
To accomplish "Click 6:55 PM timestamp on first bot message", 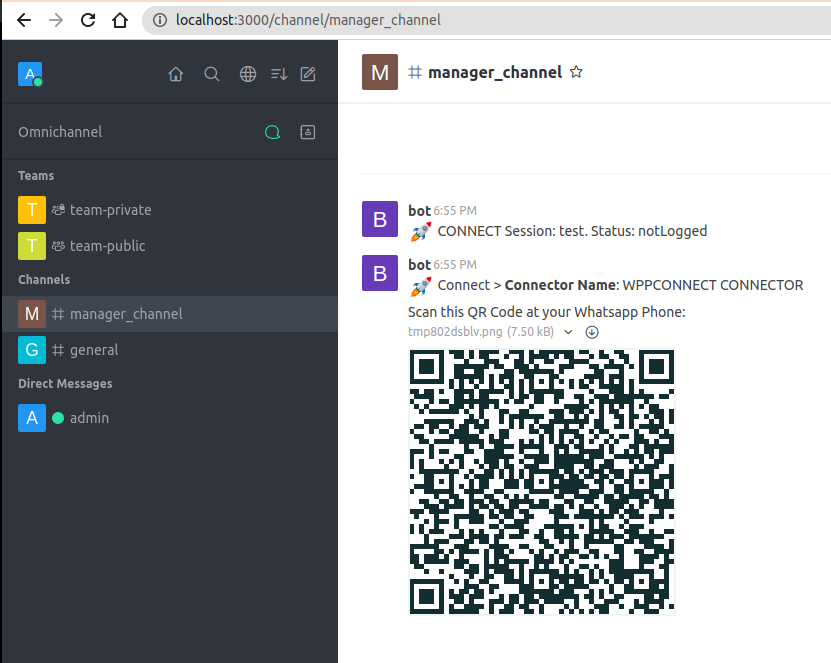I will point(455,211).
